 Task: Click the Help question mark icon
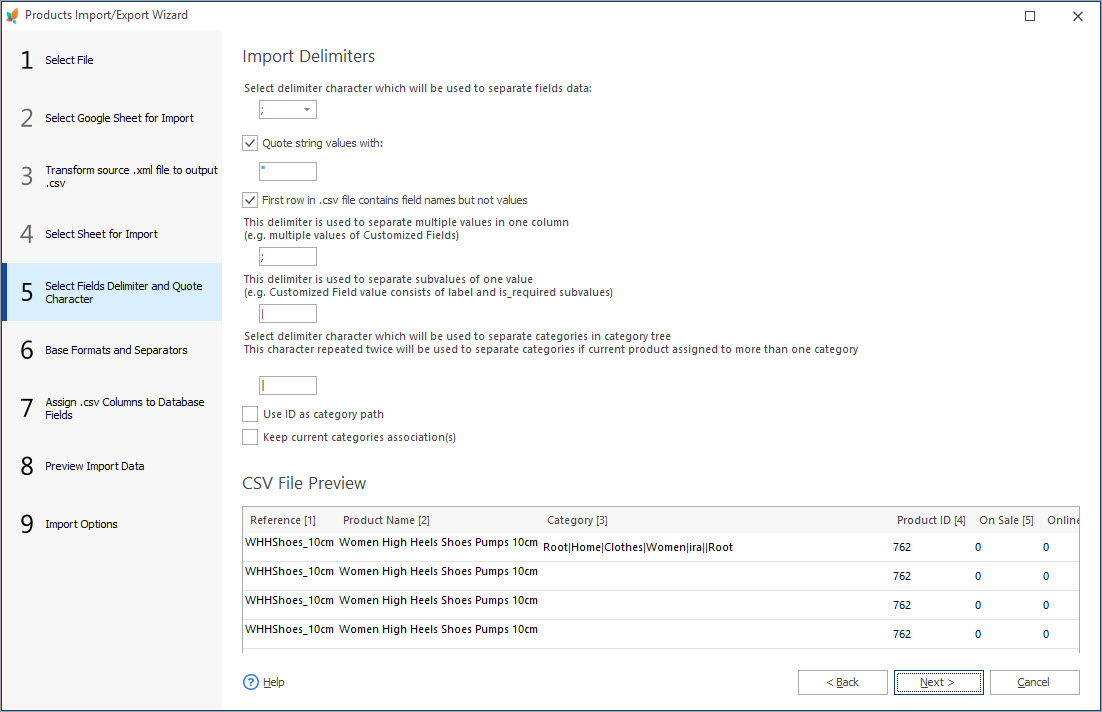click(250, 682)
